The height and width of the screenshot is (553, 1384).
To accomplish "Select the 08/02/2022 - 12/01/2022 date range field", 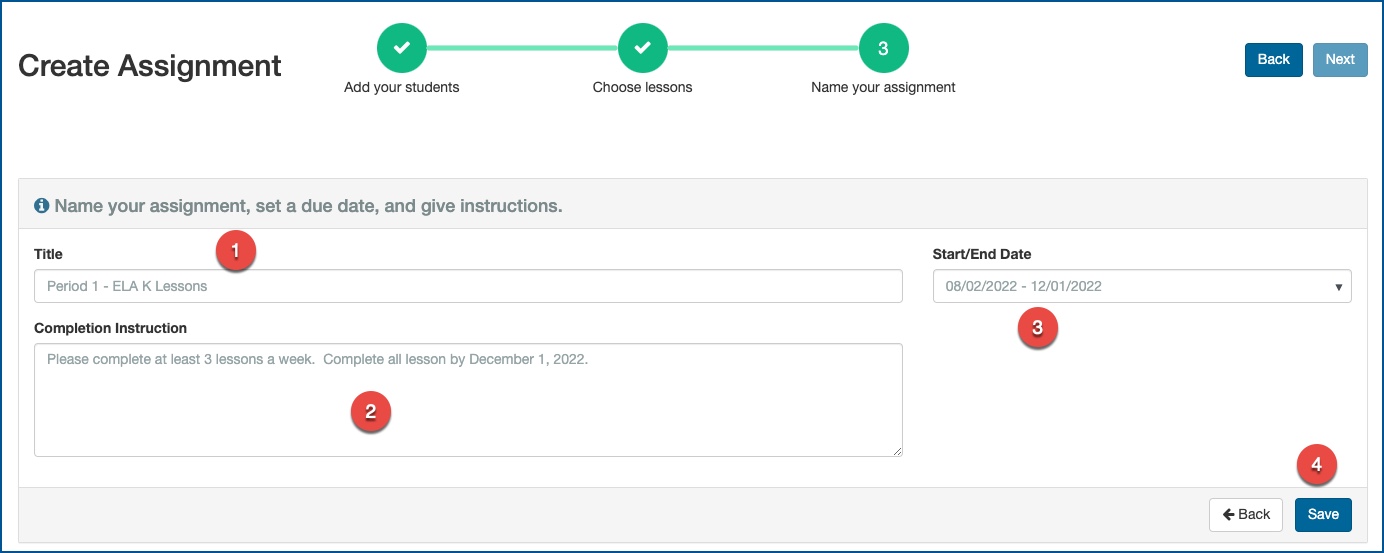I will (1142, 286).
